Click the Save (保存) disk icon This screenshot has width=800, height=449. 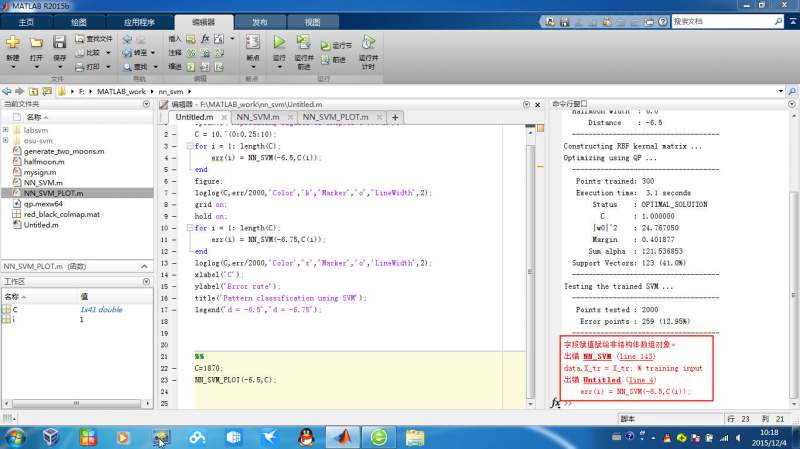pyautogui.click(x=59, y=43)
